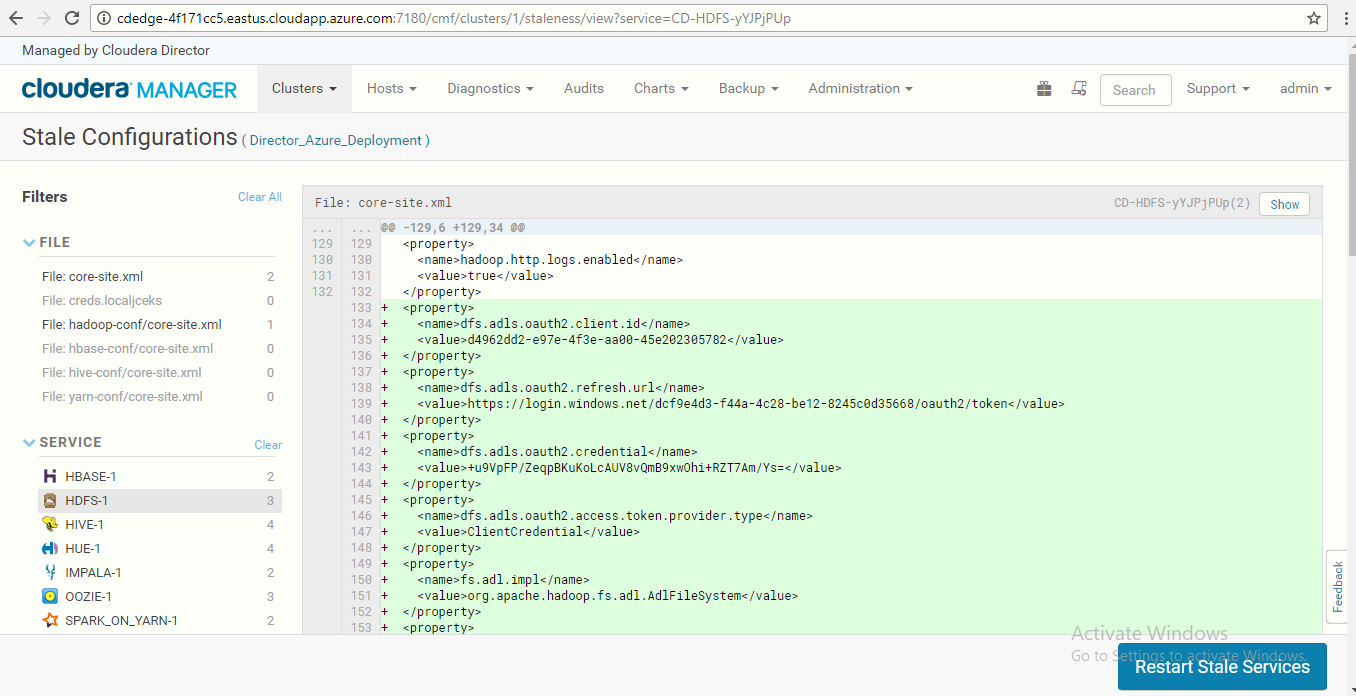The image size is (1356, 696).
Task: Select the OOZIE-1 service filter
Action: [158, 597]
